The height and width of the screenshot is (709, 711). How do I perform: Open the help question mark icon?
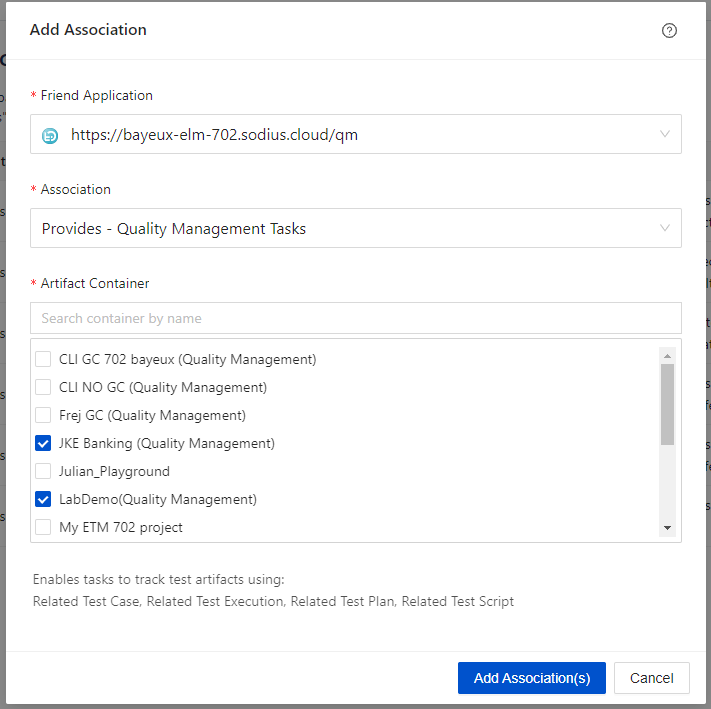tap(669, 30)
